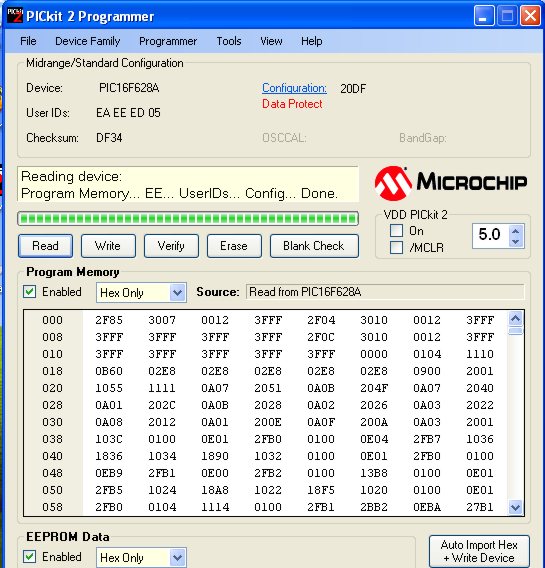Decrease VDD voltage with down arrow
The height and width of the screenshot is (568, 545).
pos(516,242)
